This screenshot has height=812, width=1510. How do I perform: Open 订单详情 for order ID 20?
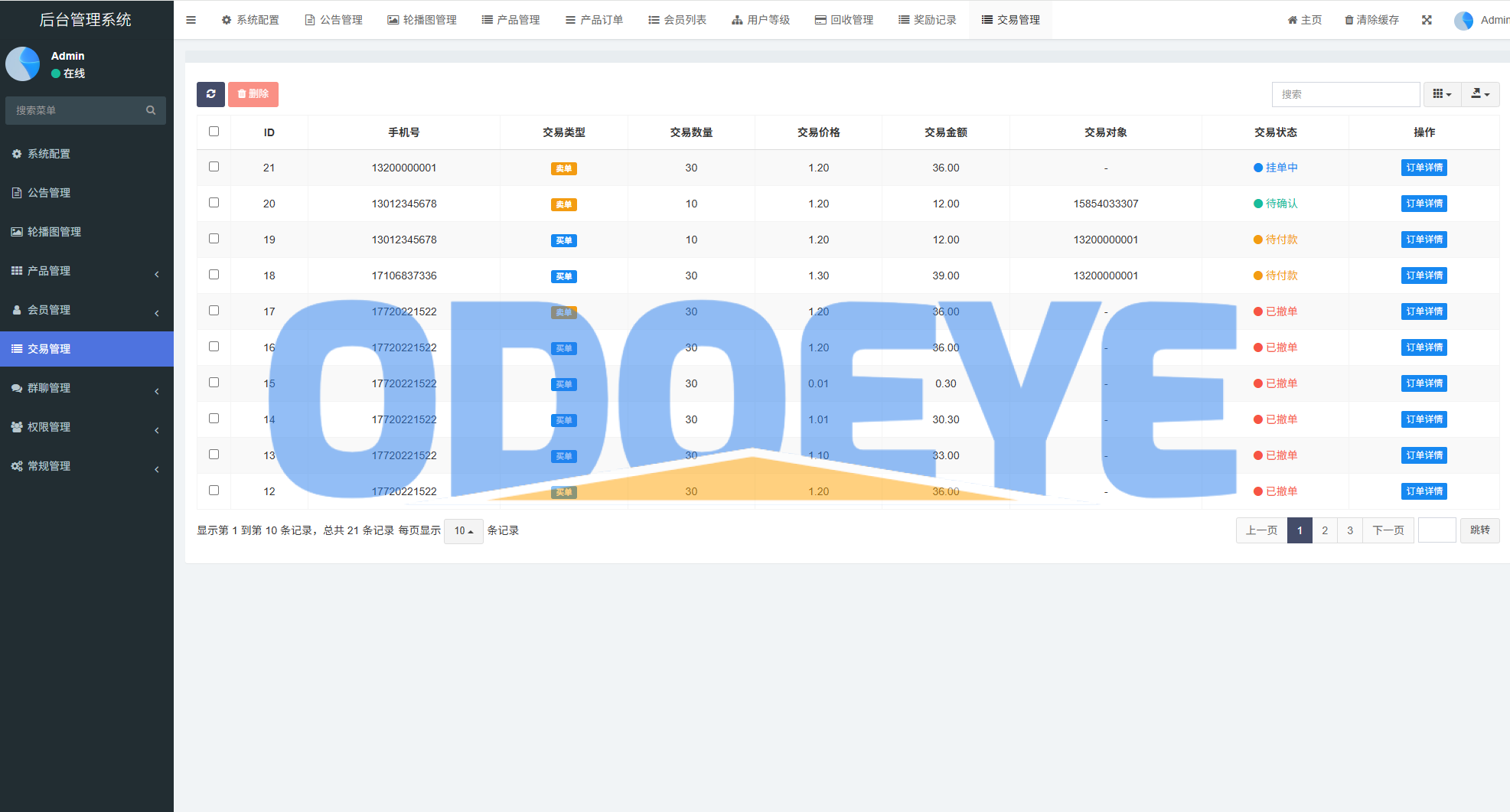[1424, 204]
